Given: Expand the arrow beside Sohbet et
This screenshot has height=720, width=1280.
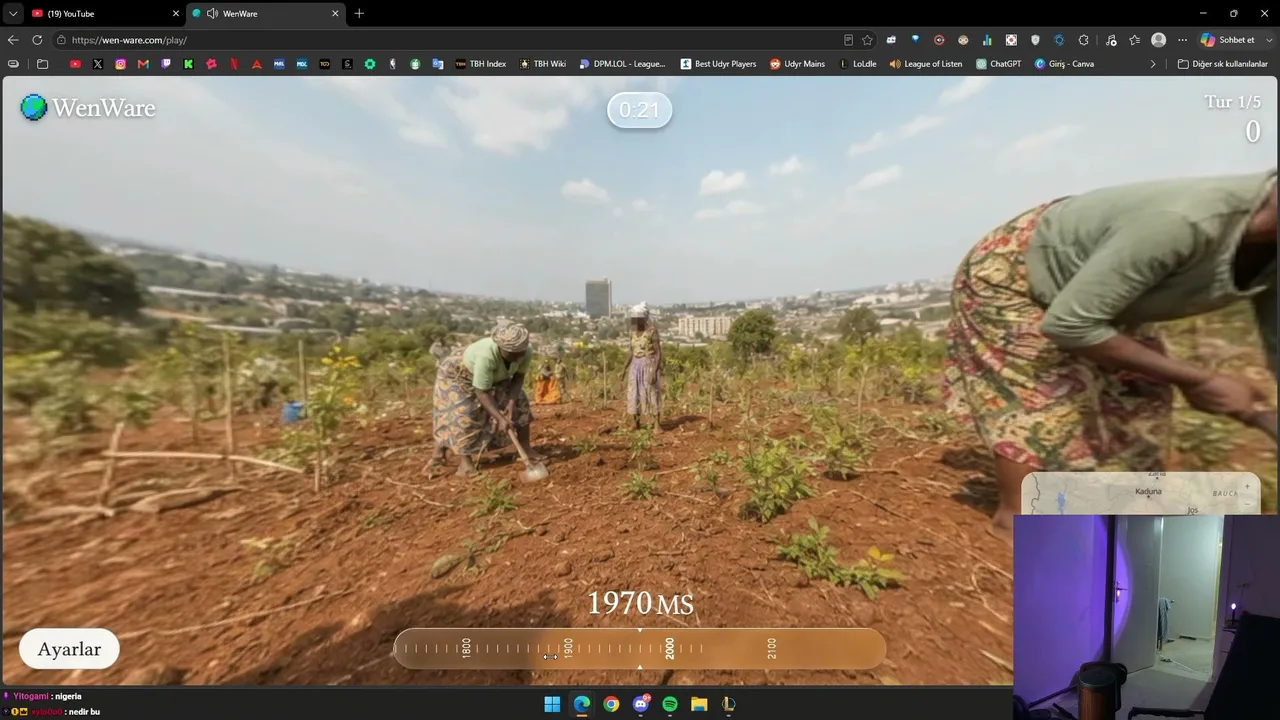Looking at the screenshot, I should coord(1267,40).
